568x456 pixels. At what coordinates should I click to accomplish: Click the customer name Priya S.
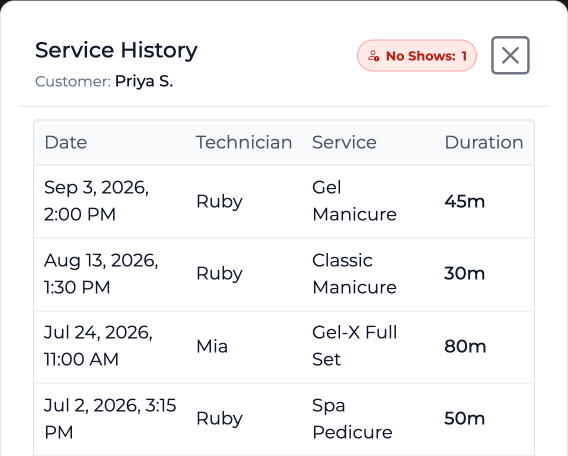(x=144, y=81)
